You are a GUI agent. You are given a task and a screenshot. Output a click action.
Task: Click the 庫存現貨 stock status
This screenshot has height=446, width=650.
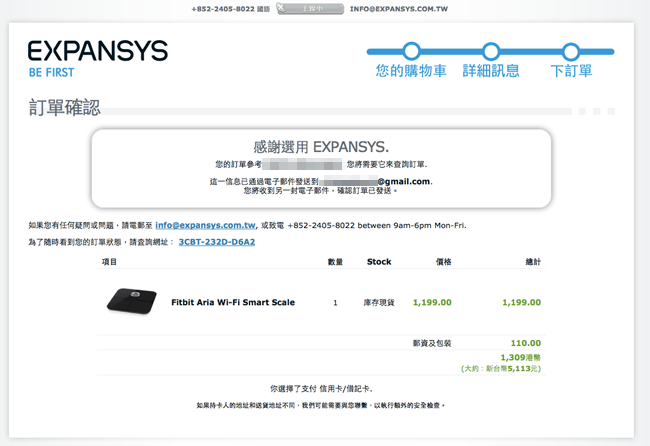pos(379,303)
